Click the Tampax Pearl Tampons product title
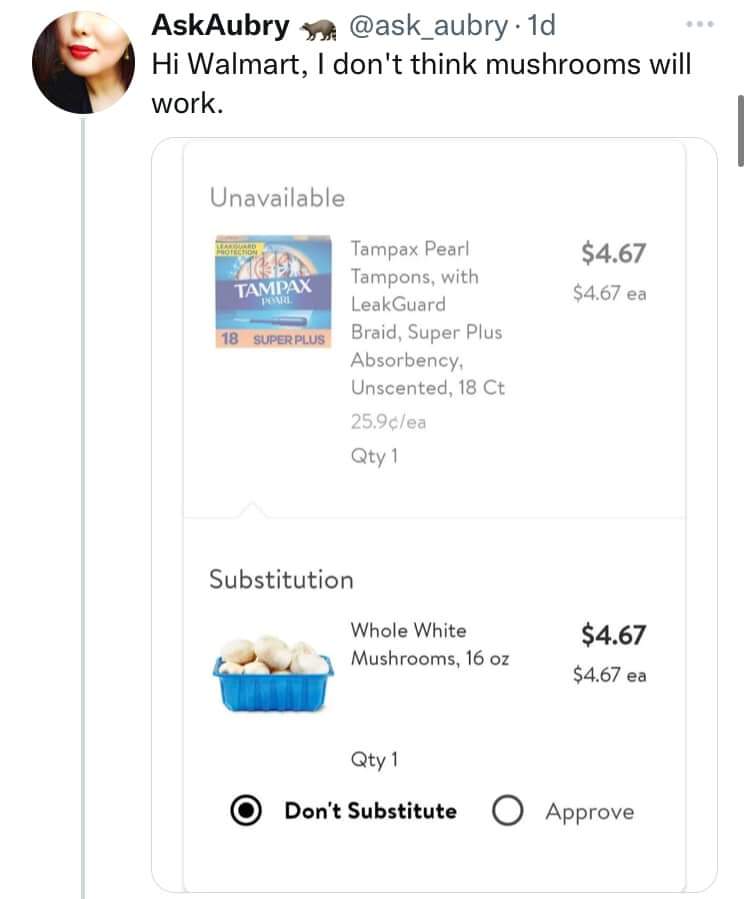The image size is (750, 899). 426,317
